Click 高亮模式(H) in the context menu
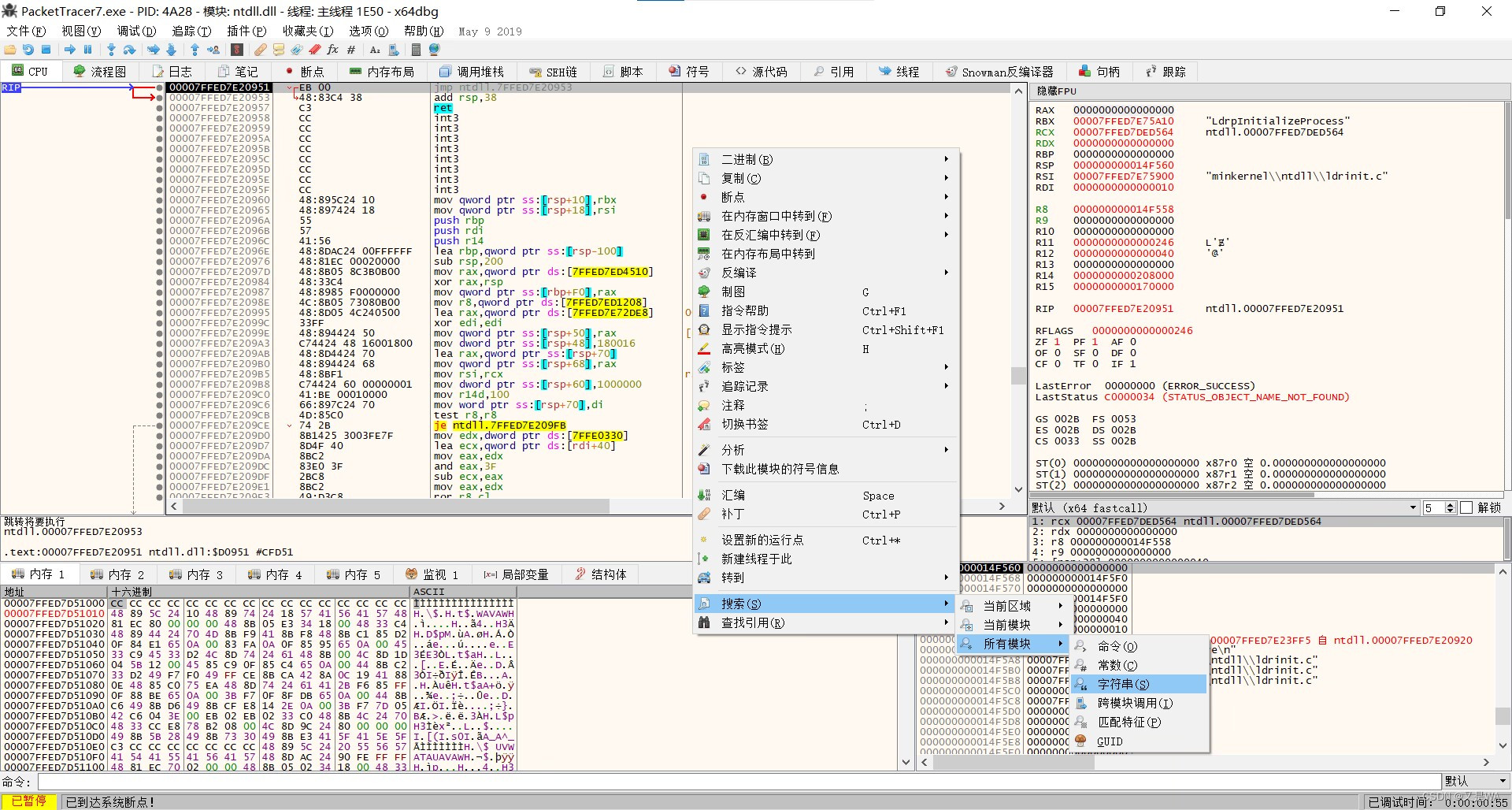The width and height of the screenshot is (1512, 810). [825, 348]
